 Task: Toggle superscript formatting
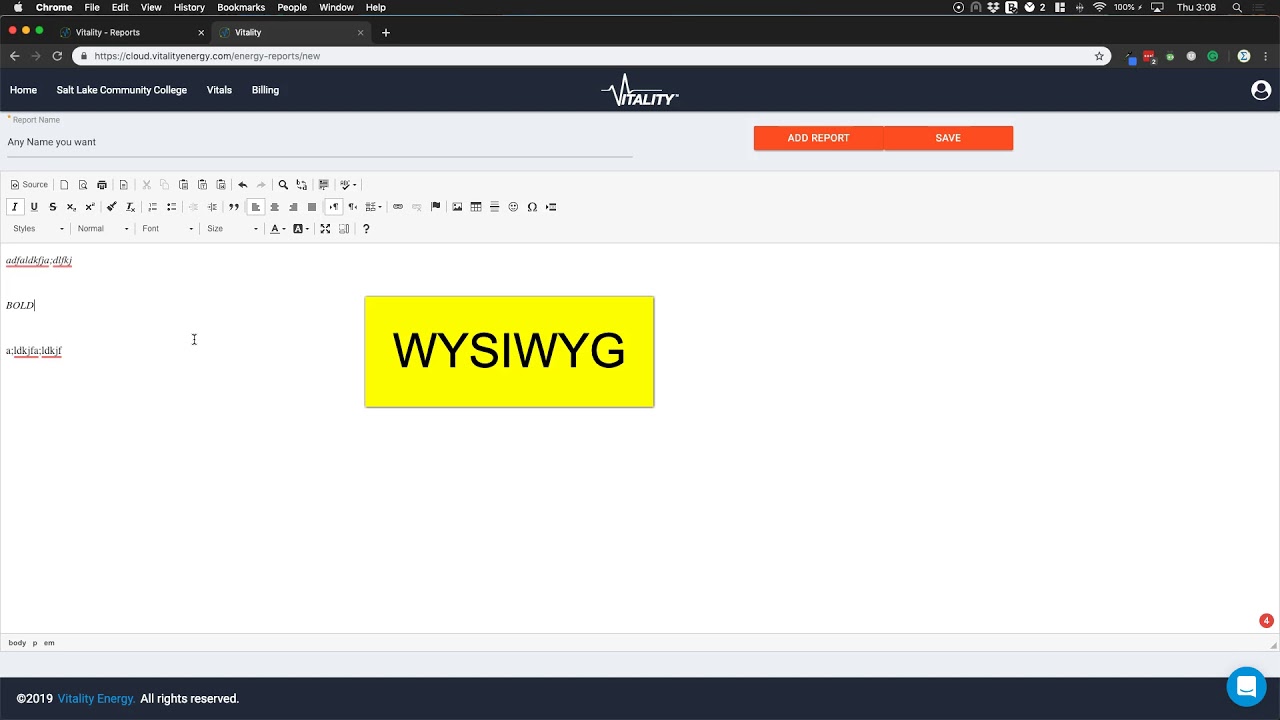click(90, 207)
